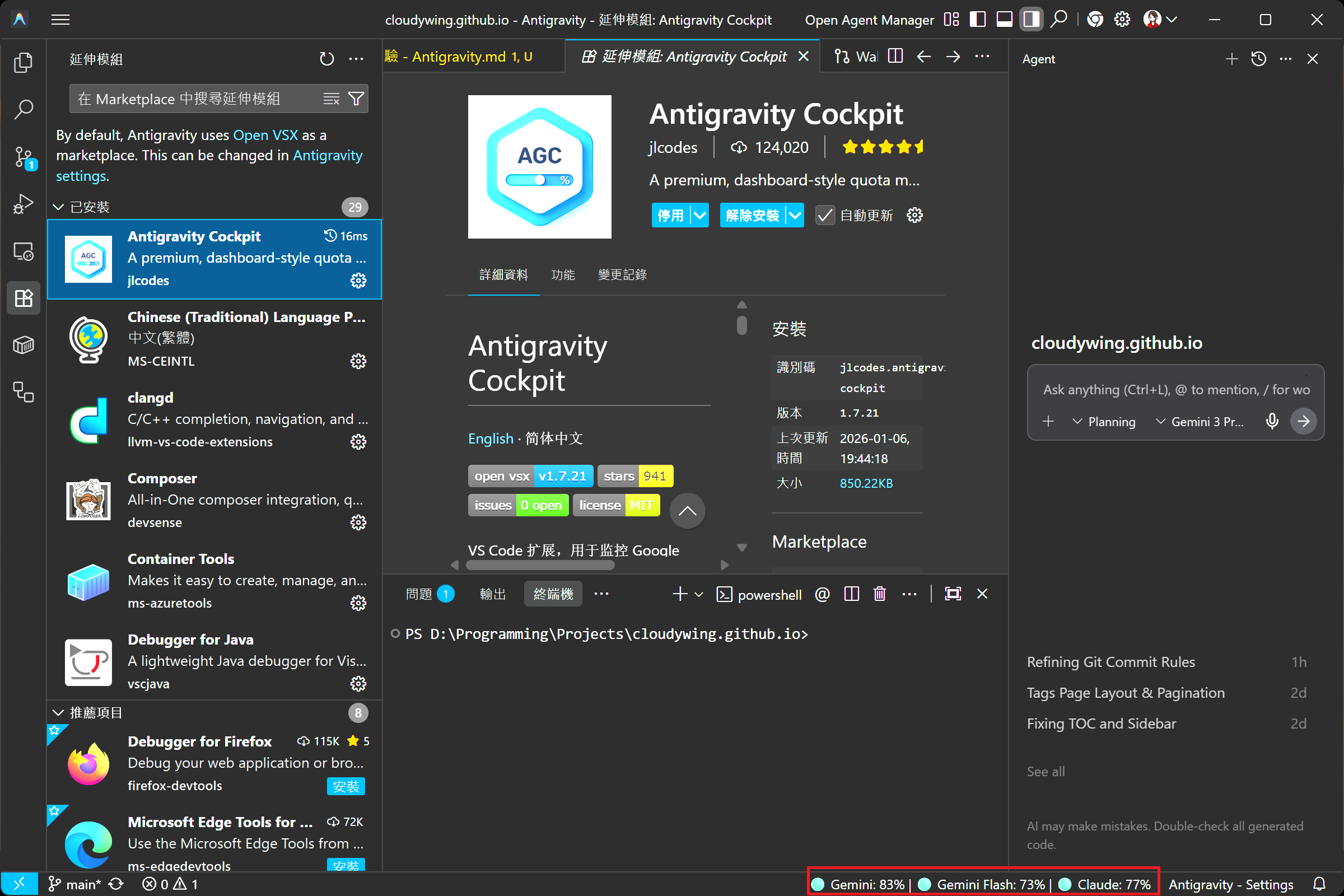The image size is (1344, 896).
Task: Open the Source Control activity bar icon
Action: 23,156
